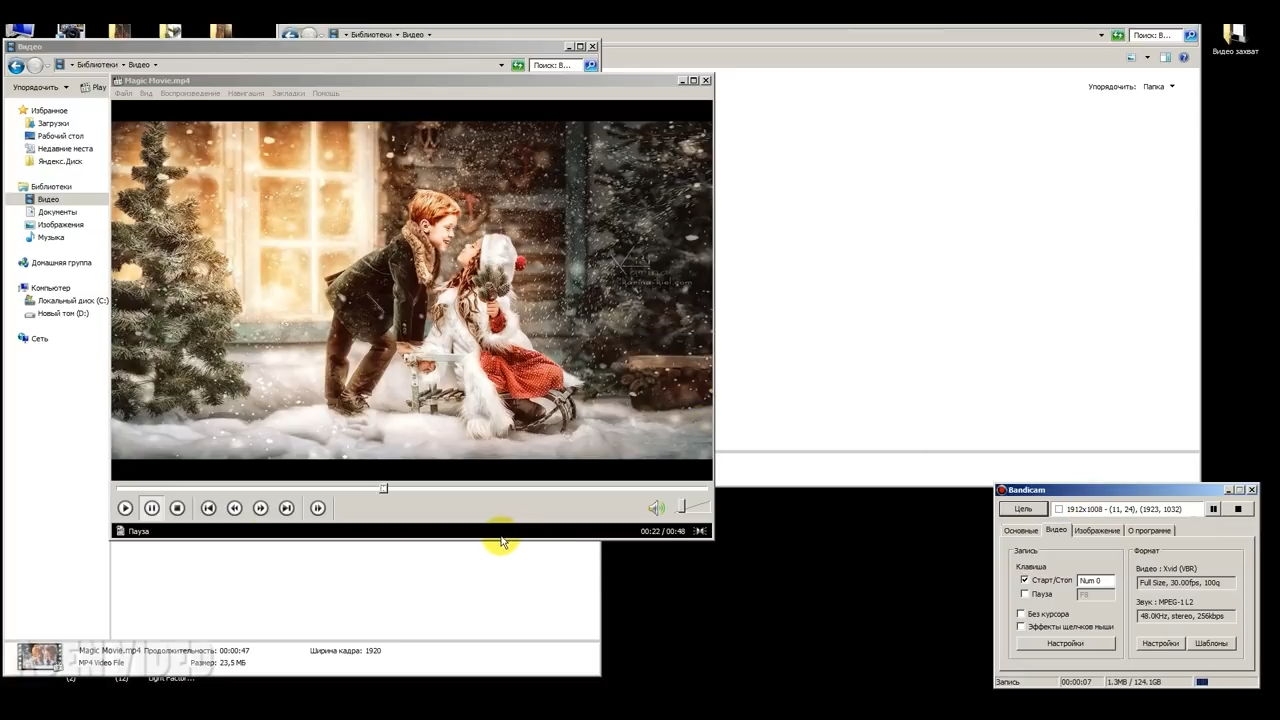Screen dimensions: 1280x720
Task: Advance one frame with frame step button
Action: coord(317,508)
